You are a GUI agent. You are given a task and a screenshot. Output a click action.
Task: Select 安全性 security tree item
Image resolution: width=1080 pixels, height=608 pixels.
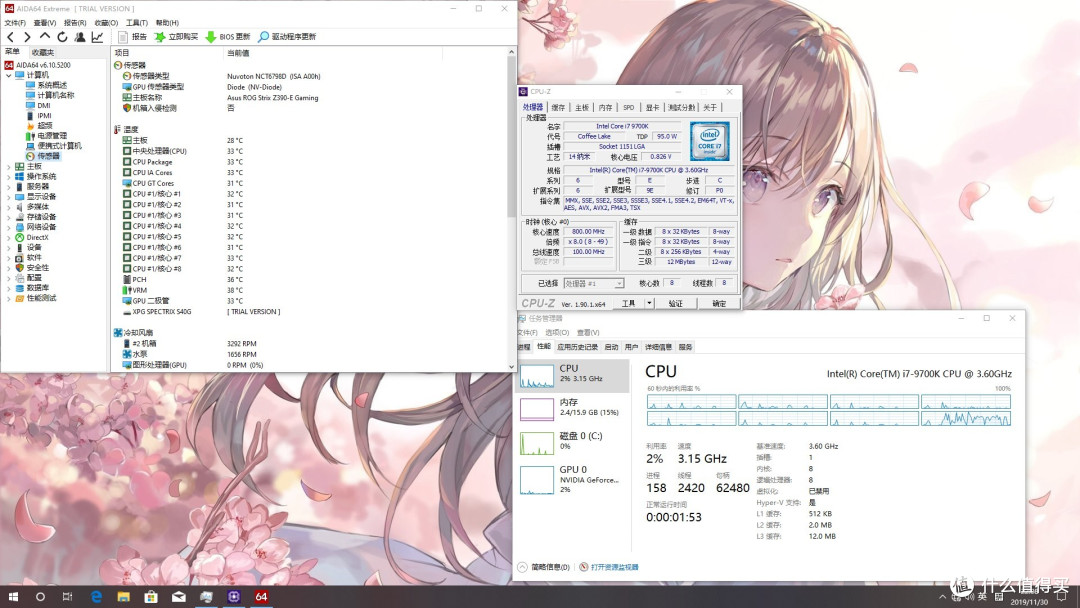point(37,268)
